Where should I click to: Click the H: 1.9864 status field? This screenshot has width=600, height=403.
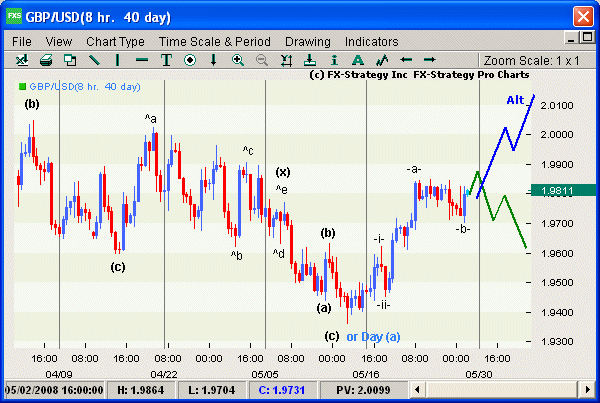click(x=140, y=390)
